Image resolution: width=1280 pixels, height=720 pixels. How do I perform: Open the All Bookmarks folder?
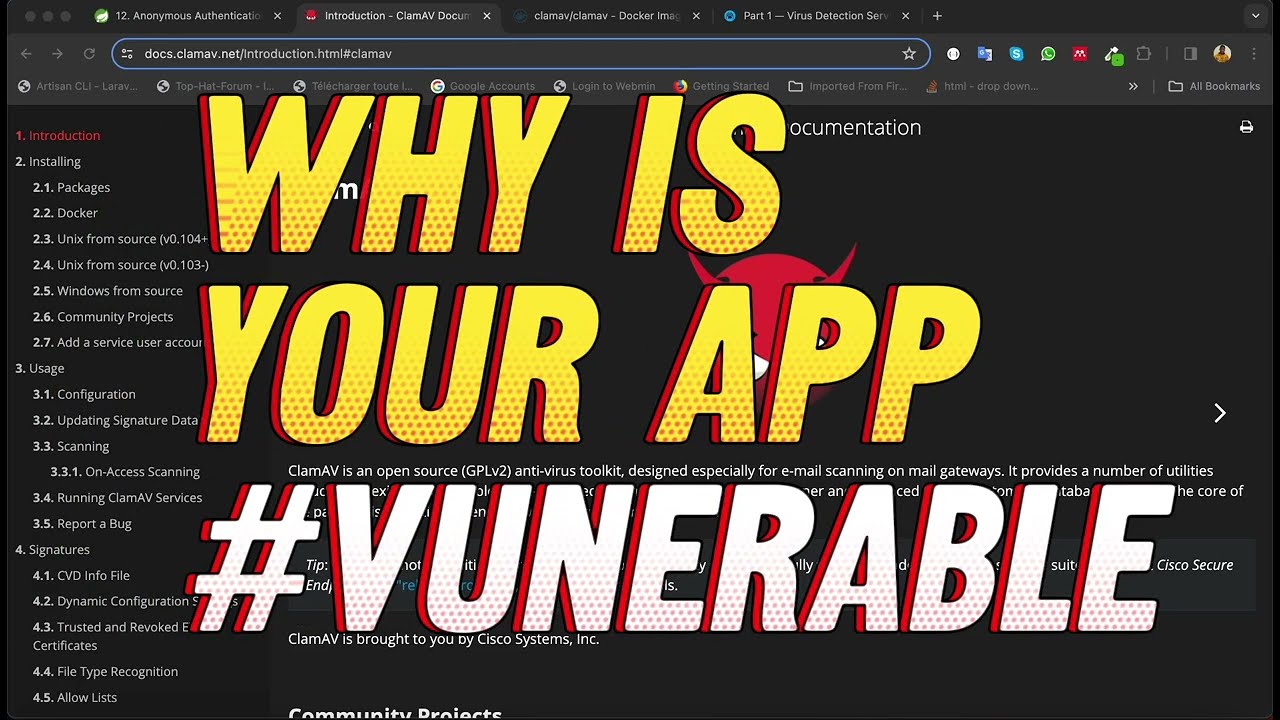click(1214, 86)
